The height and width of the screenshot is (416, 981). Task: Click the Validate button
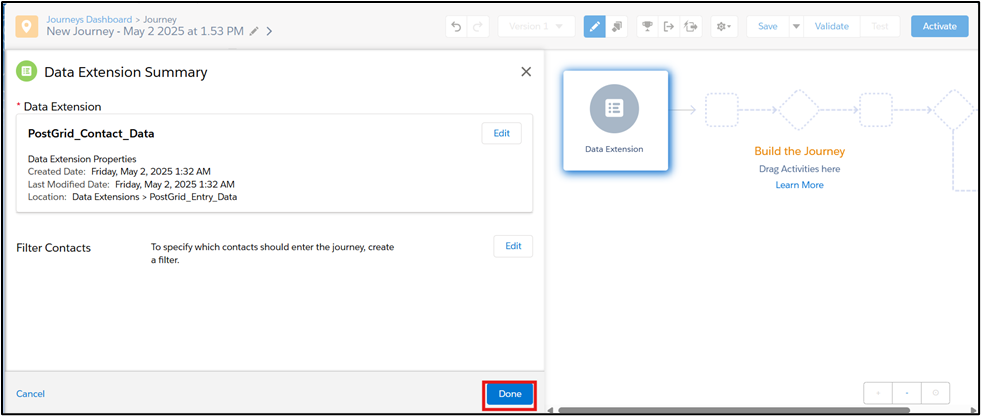[831, 27]
